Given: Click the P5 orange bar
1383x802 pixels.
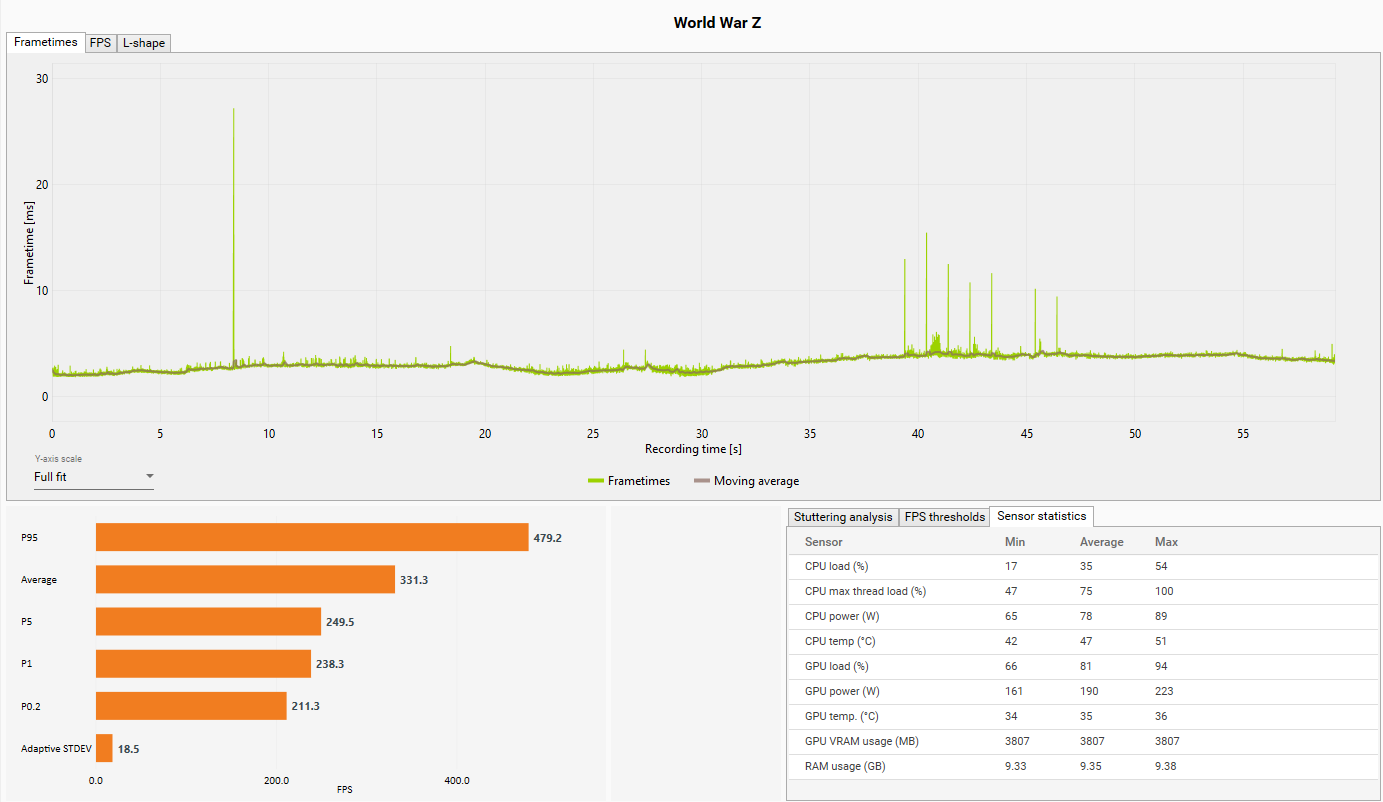Looking at the screenshot, I should [x=208, y=621].
